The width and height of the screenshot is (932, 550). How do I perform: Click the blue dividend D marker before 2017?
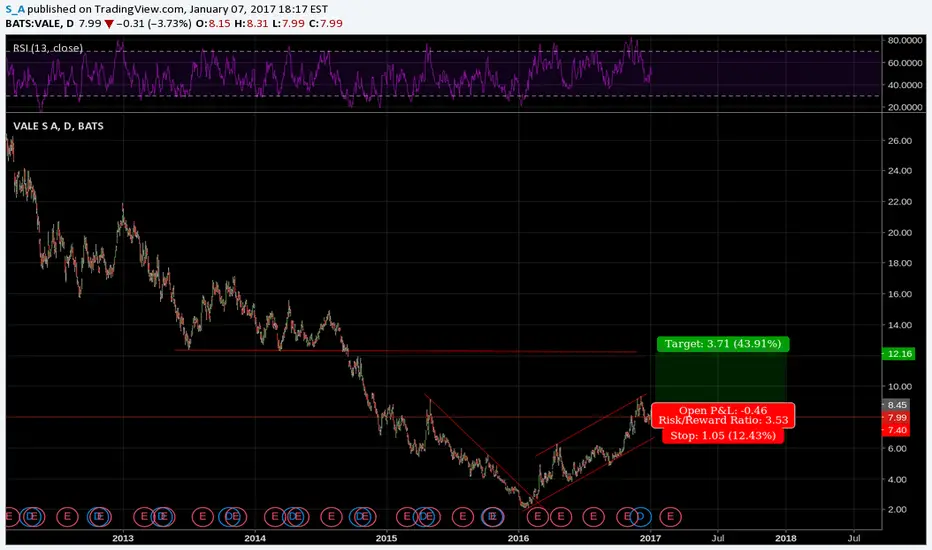[641, 517]
